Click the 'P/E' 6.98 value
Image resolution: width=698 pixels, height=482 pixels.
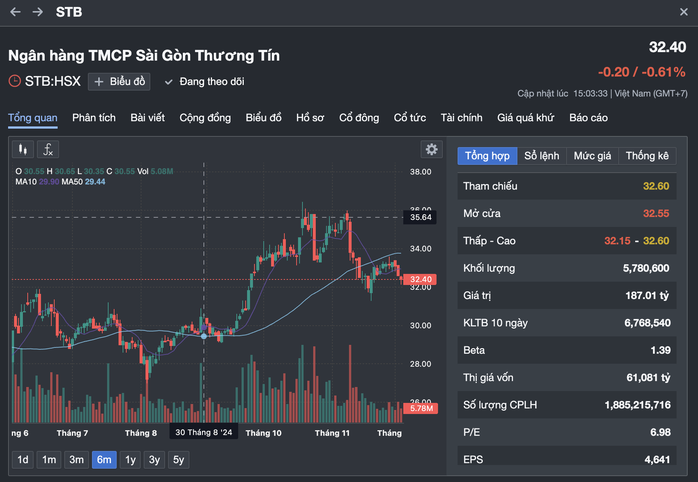660,433
